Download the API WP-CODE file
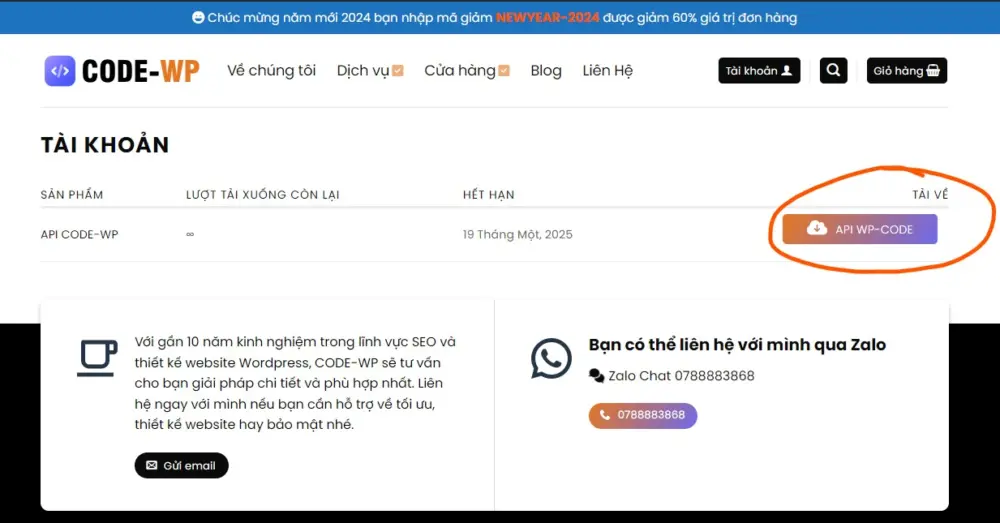1000x523 pixels. 860,229
